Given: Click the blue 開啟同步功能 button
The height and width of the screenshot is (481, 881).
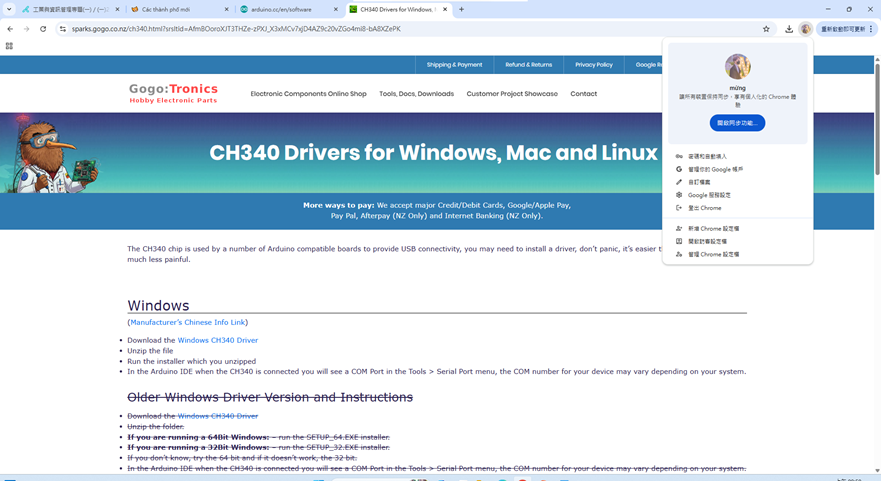Looking at the screenshot, I should coord(737,123).
